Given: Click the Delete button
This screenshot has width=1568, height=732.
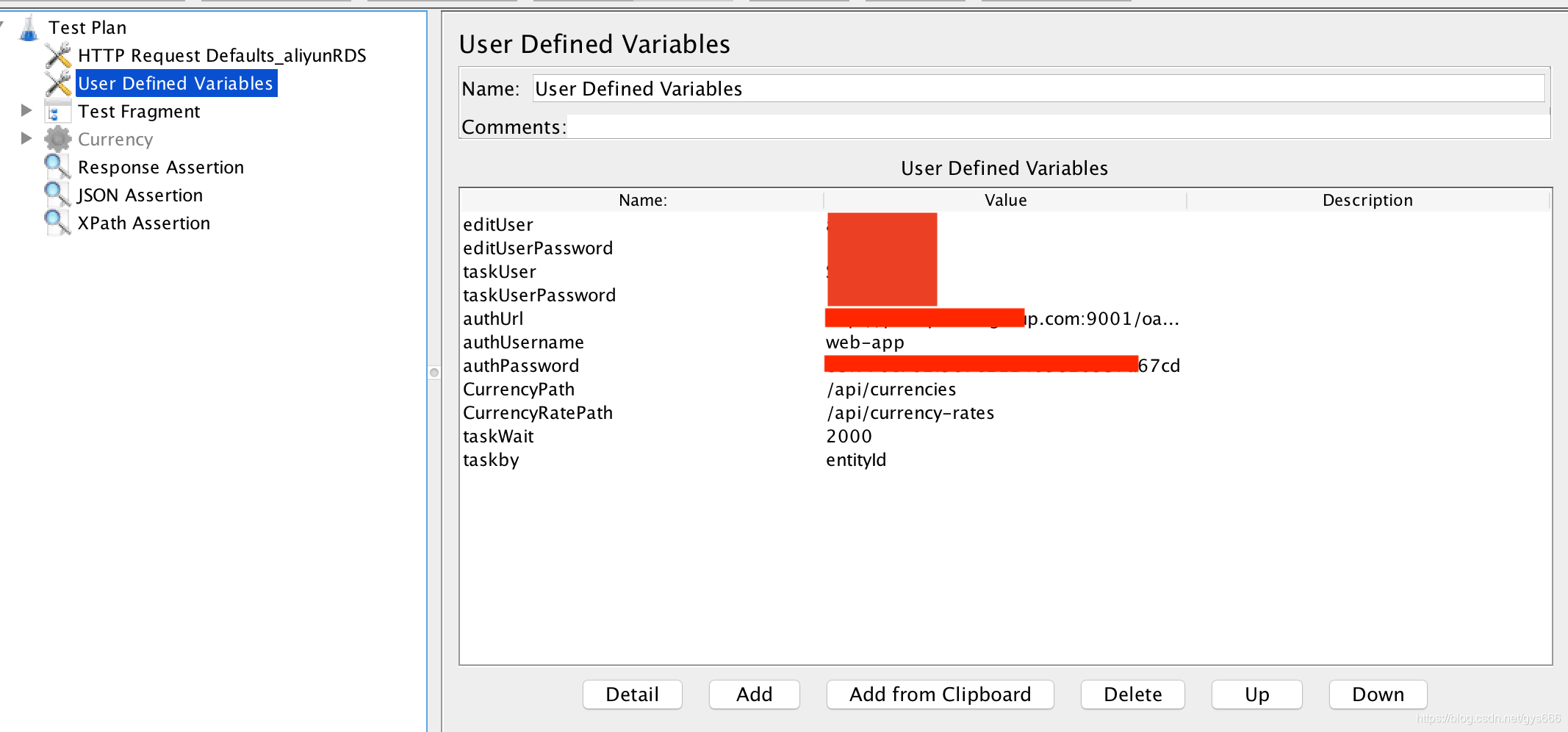Looking at the screenshot, I should pos(1133,695).
